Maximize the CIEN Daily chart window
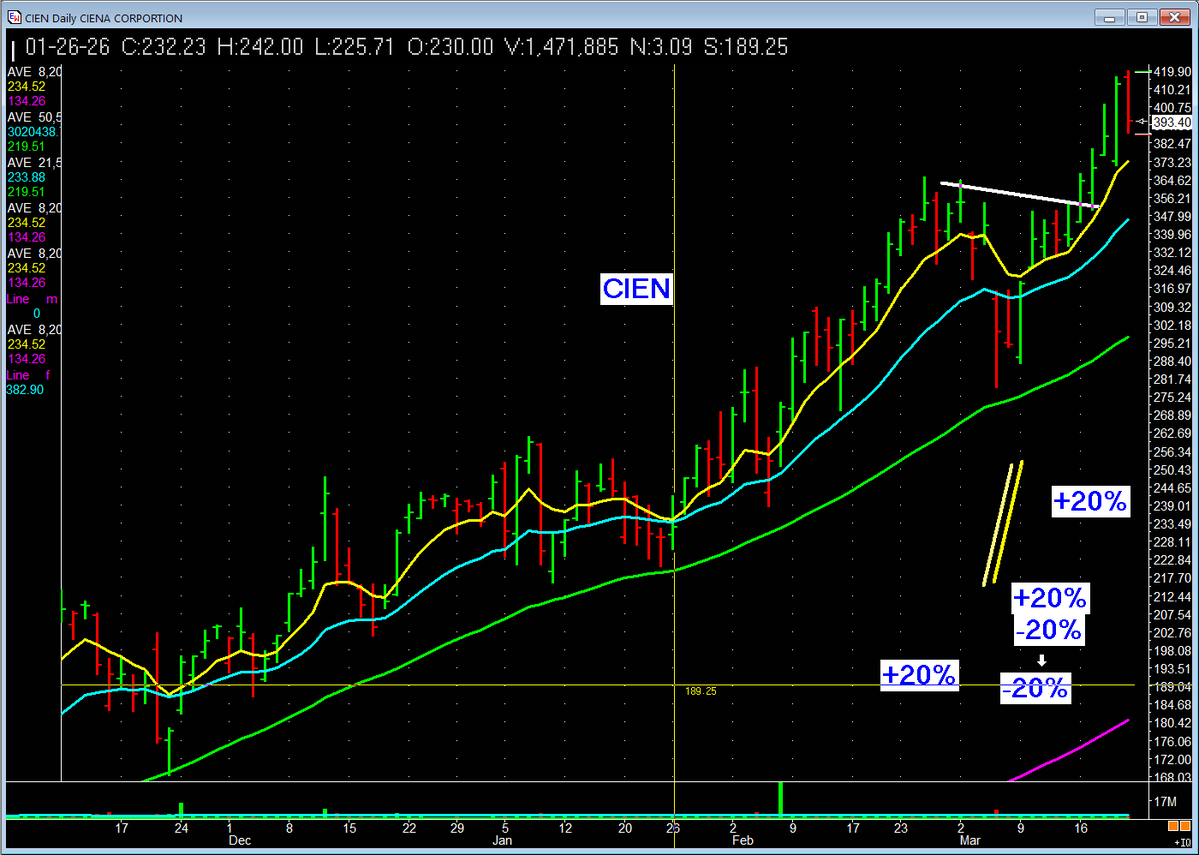The image size is (1199, 855). click(x=1142, y=17)
